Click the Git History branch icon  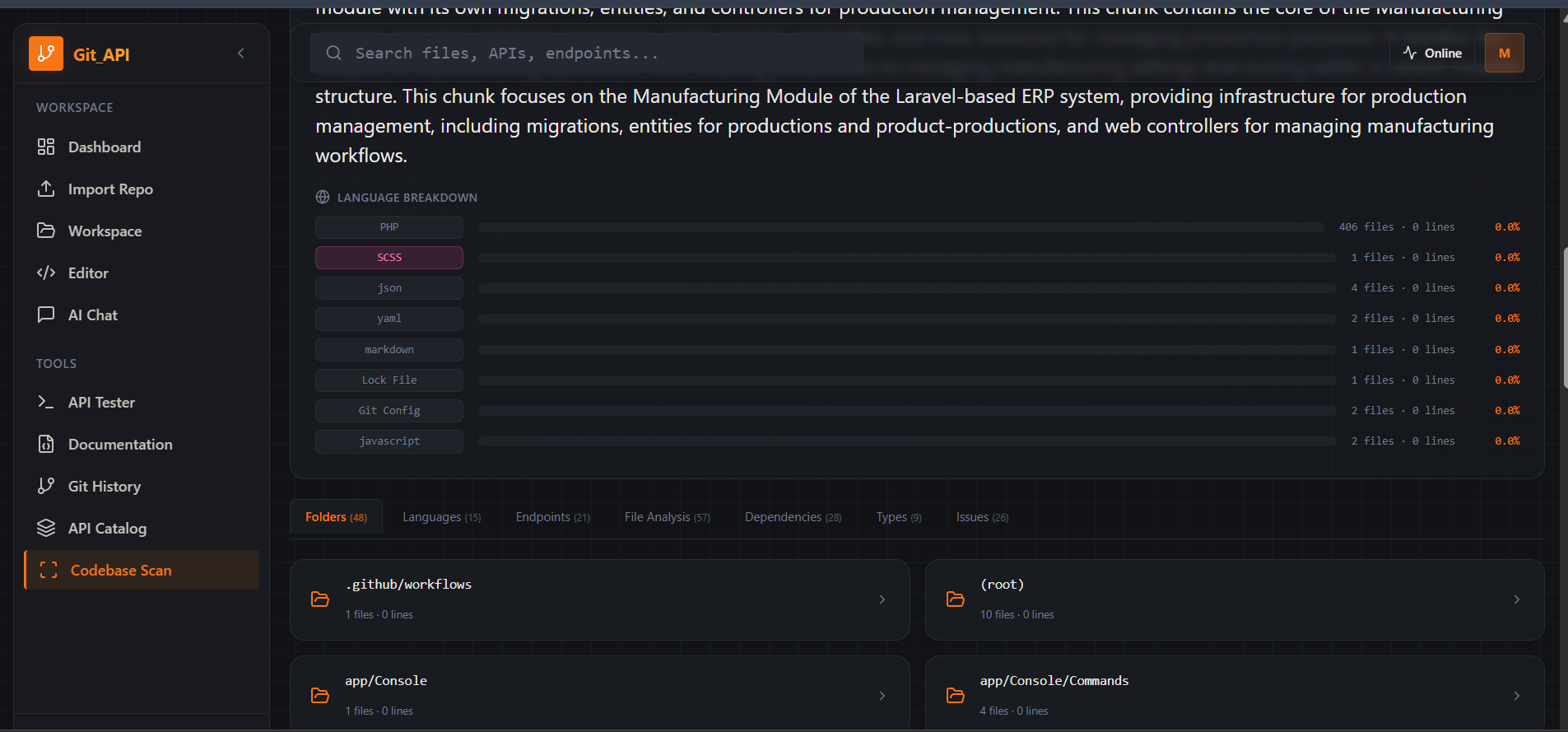click(46, 486)
